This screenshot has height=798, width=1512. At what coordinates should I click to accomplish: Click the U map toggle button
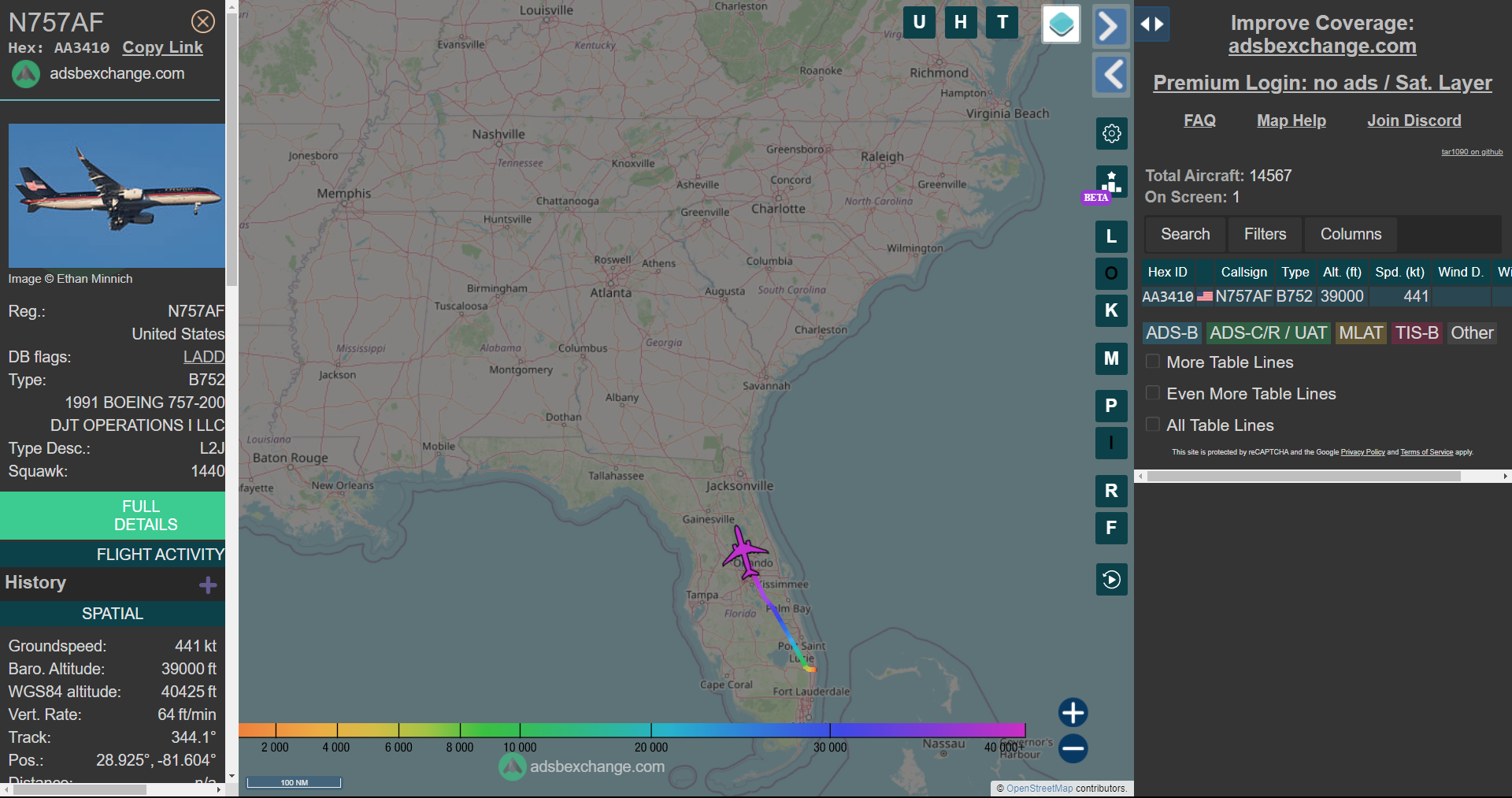[919, 22]
